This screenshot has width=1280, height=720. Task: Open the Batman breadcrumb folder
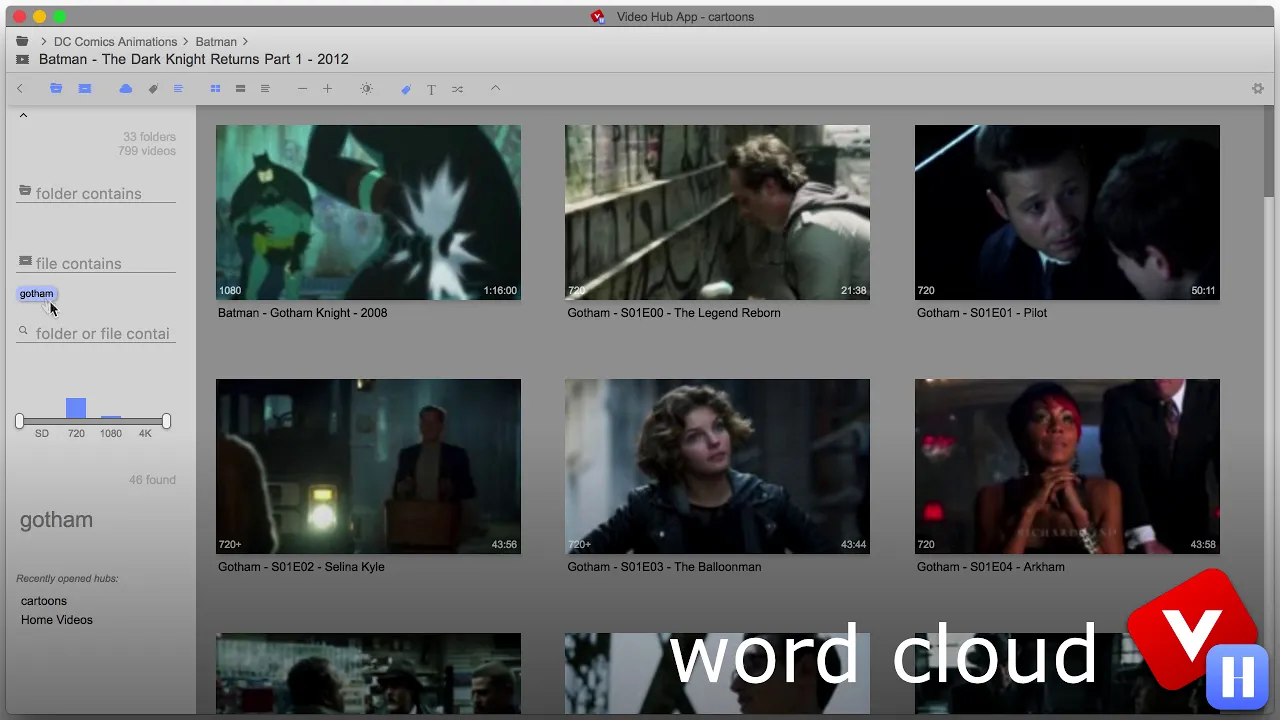[x=216, y=42]
